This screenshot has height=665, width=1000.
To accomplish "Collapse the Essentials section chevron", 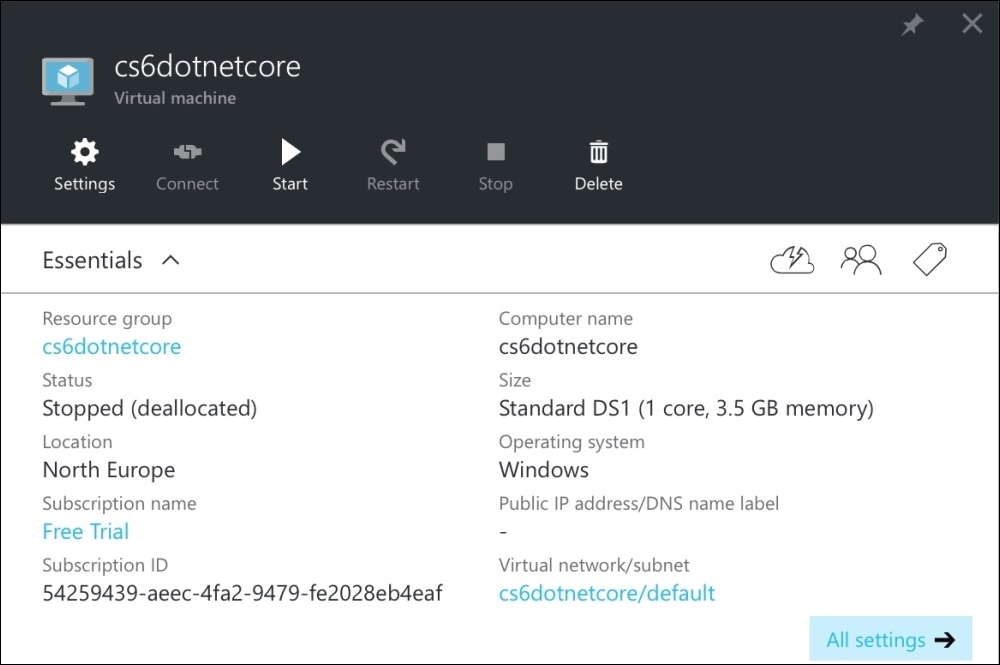I will coord(170,260).
